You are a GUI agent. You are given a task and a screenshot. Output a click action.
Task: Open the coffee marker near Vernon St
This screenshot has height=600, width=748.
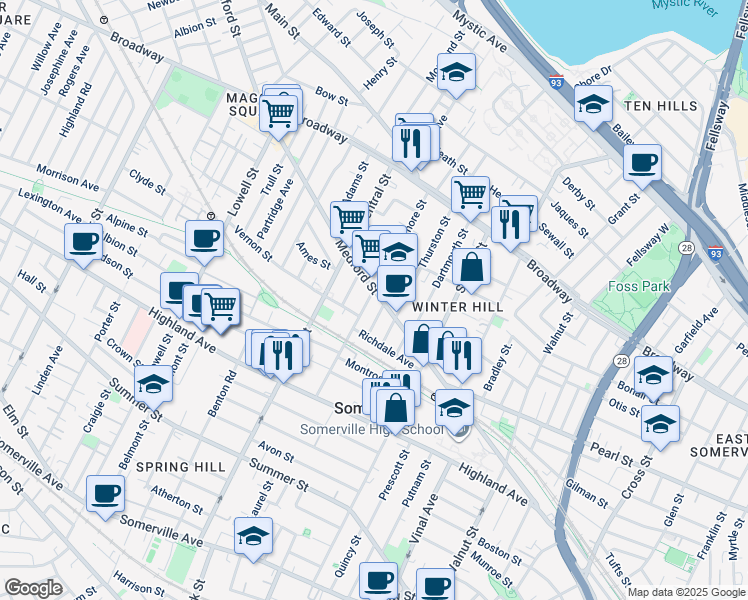pos(204,239)
